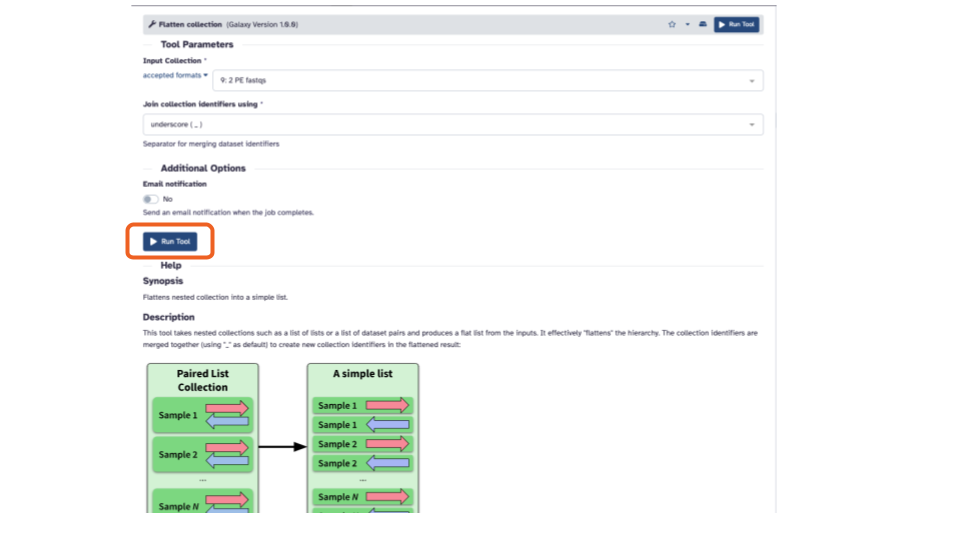Click the Paired List Collection diagram box

point(203,438)
